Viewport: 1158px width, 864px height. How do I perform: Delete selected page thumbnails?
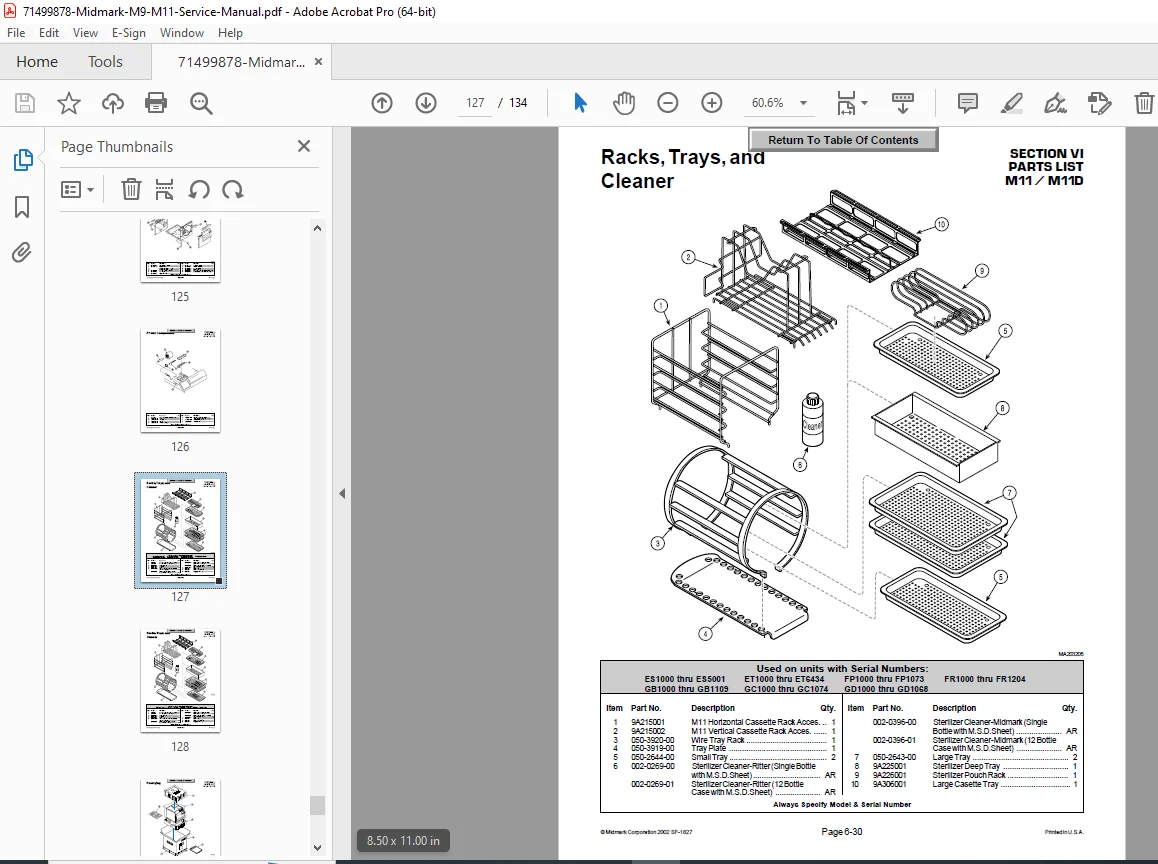pyautogui.click(x=131, y=190)
